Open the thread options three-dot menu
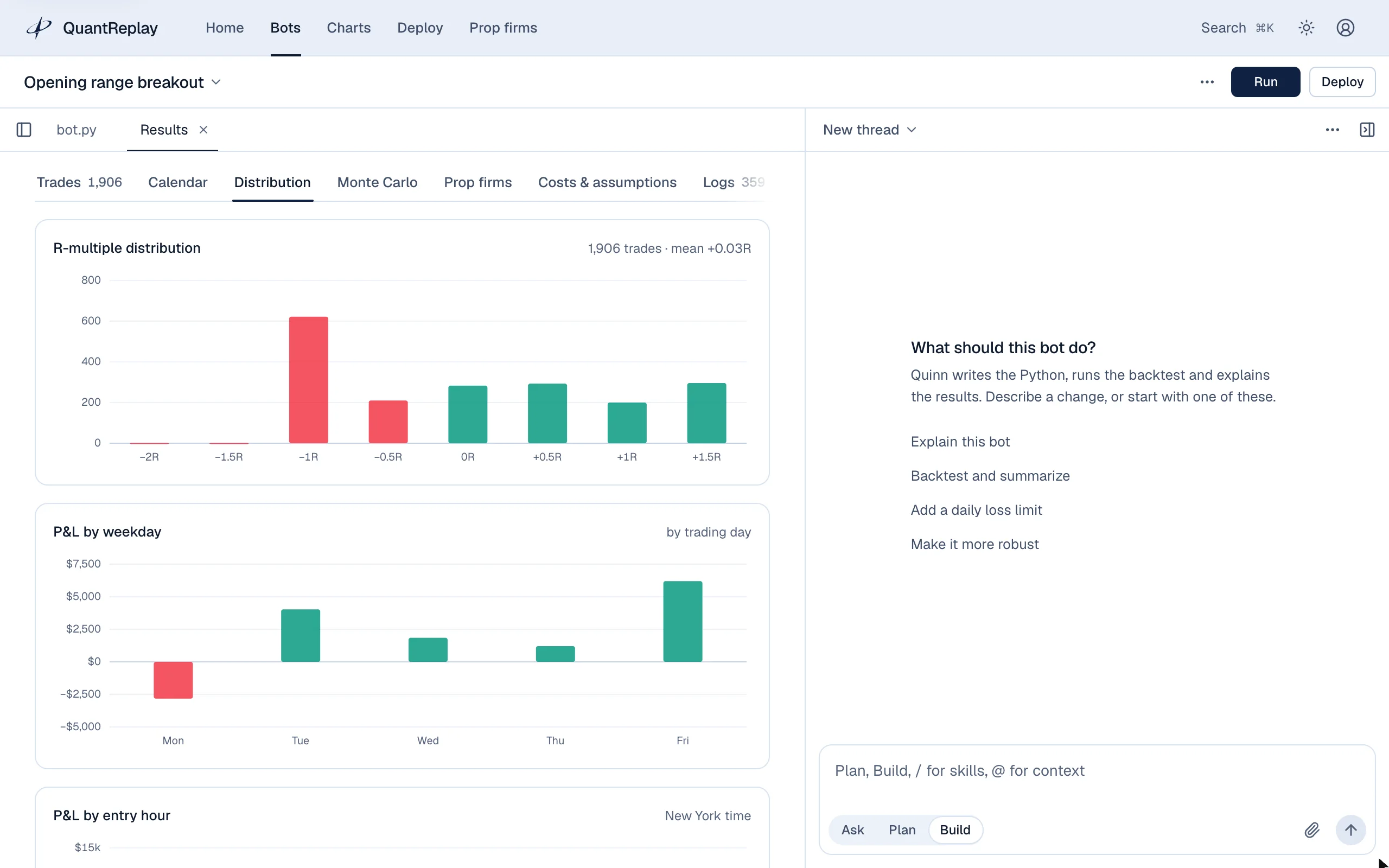 [1332, 130]
